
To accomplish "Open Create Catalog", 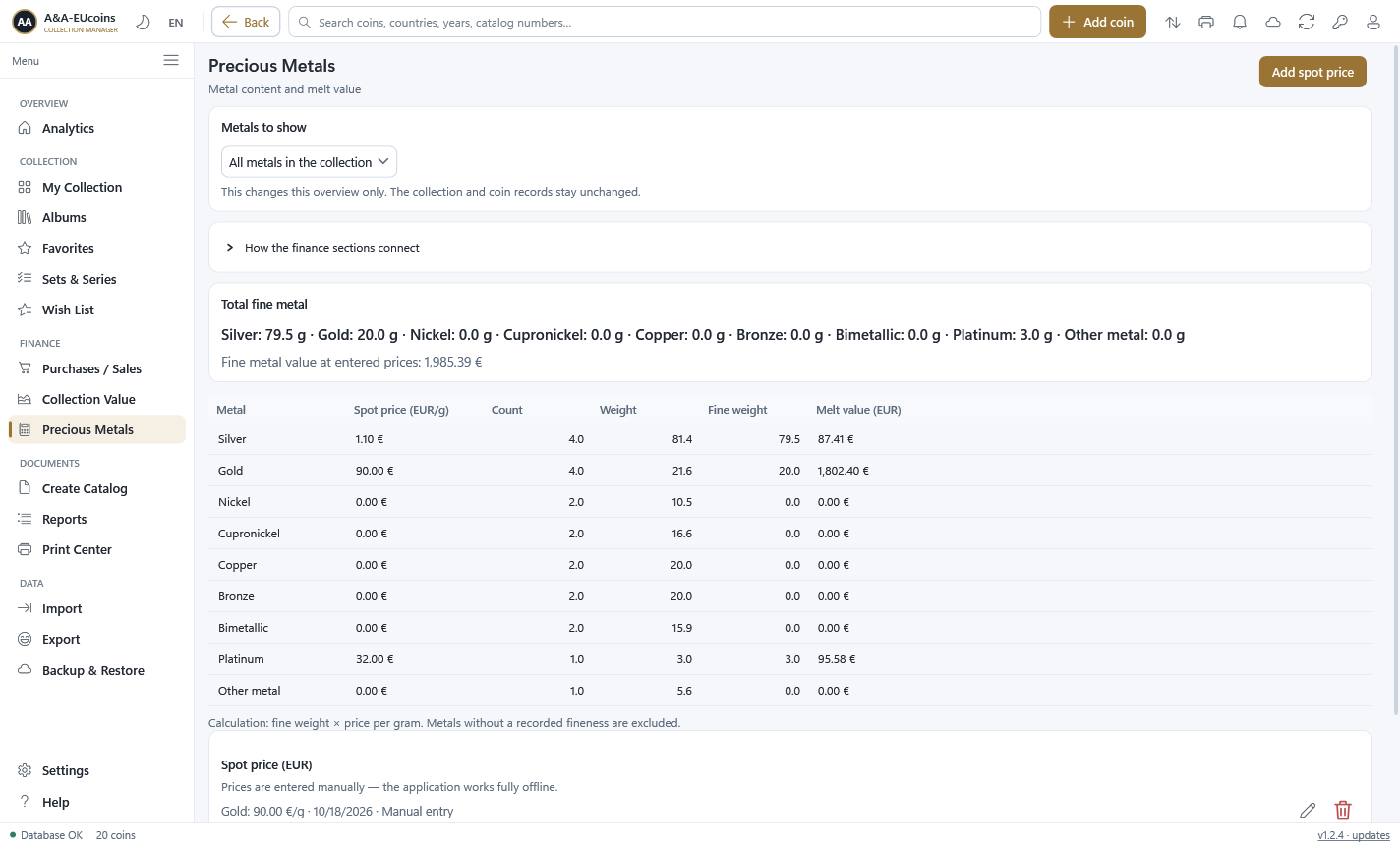I will point(96,489).
